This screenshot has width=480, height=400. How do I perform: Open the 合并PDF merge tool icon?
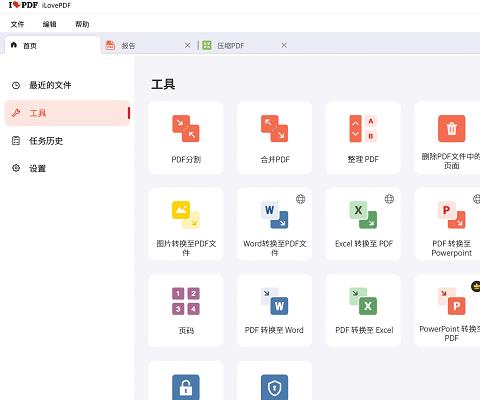point(274,128)
